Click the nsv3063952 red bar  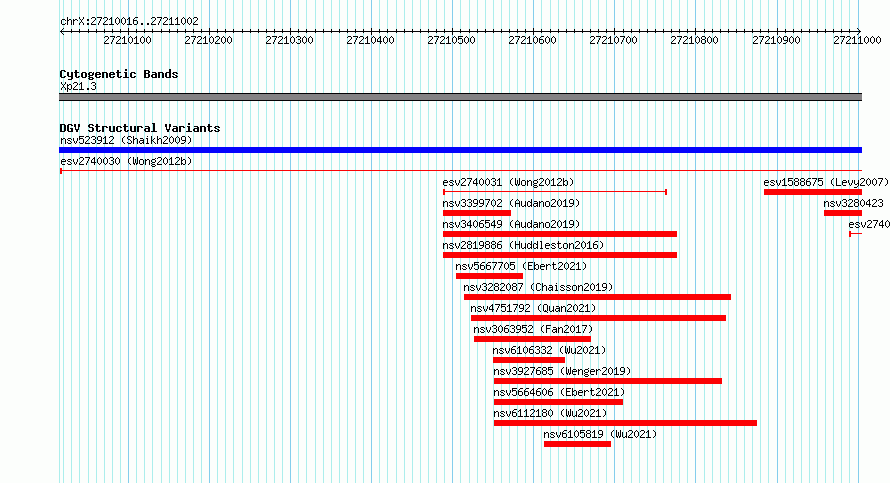point(532,339)
